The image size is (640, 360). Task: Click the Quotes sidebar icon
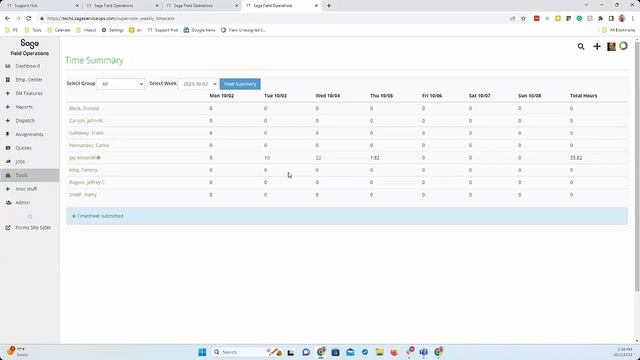coord(8,148)
